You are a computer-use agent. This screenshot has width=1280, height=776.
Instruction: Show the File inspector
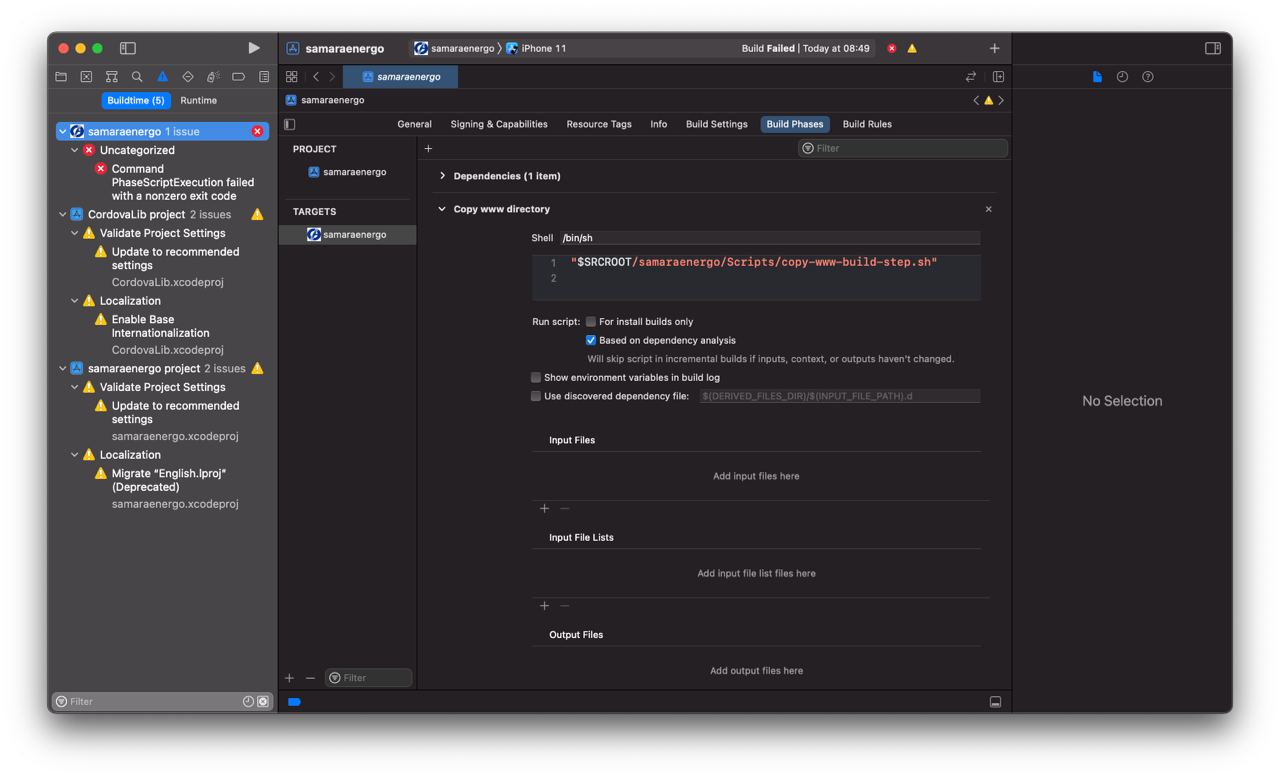click(x=1097, y=77)
